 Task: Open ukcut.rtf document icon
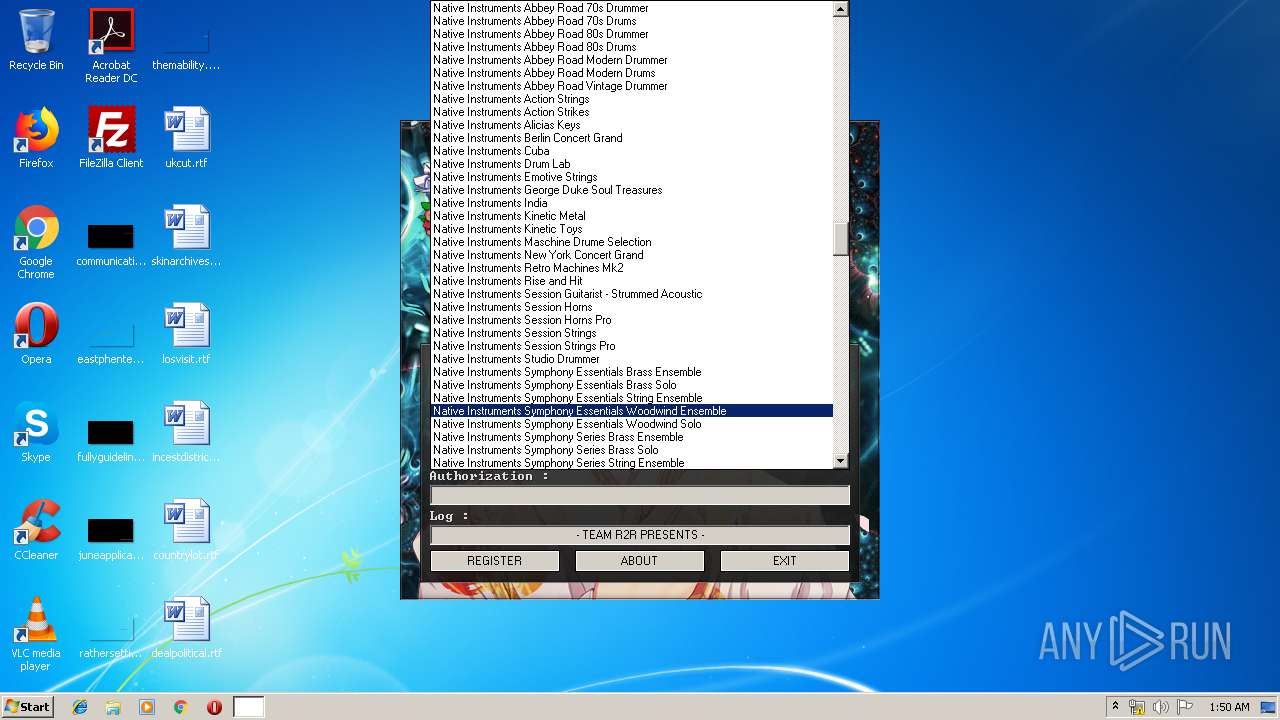[186, 138]
